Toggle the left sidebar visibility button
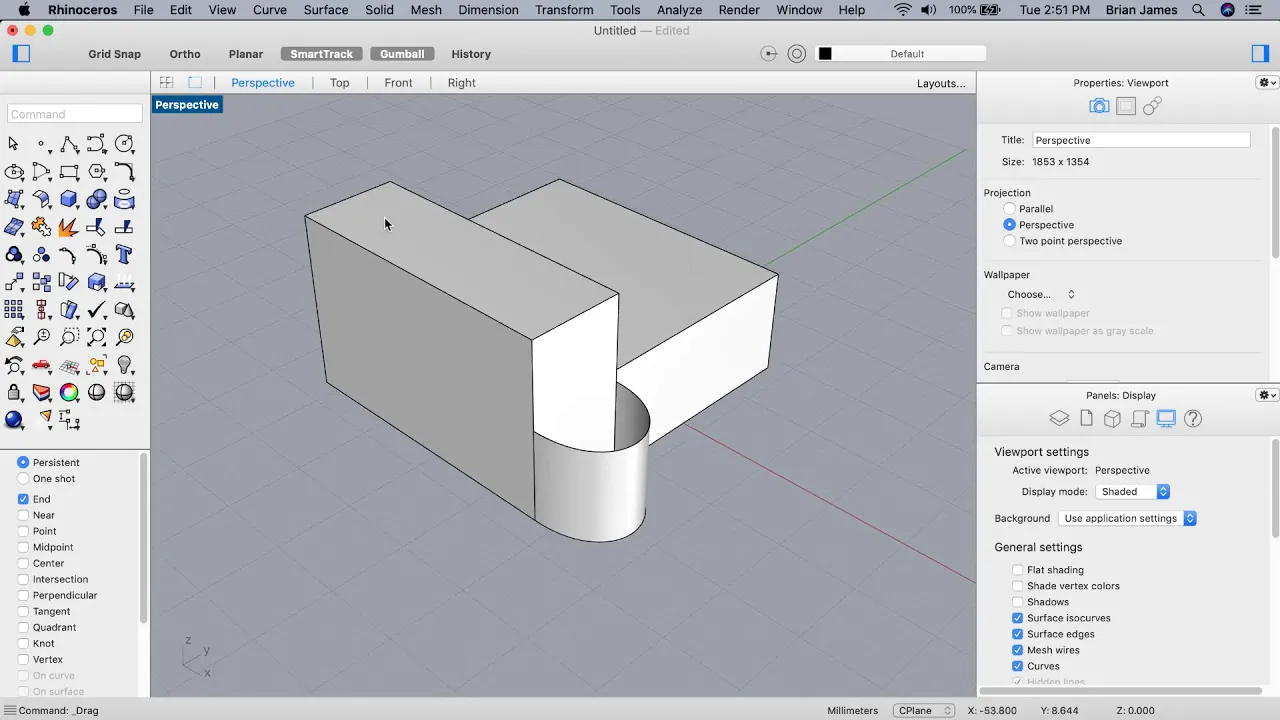 coord(21,54)
